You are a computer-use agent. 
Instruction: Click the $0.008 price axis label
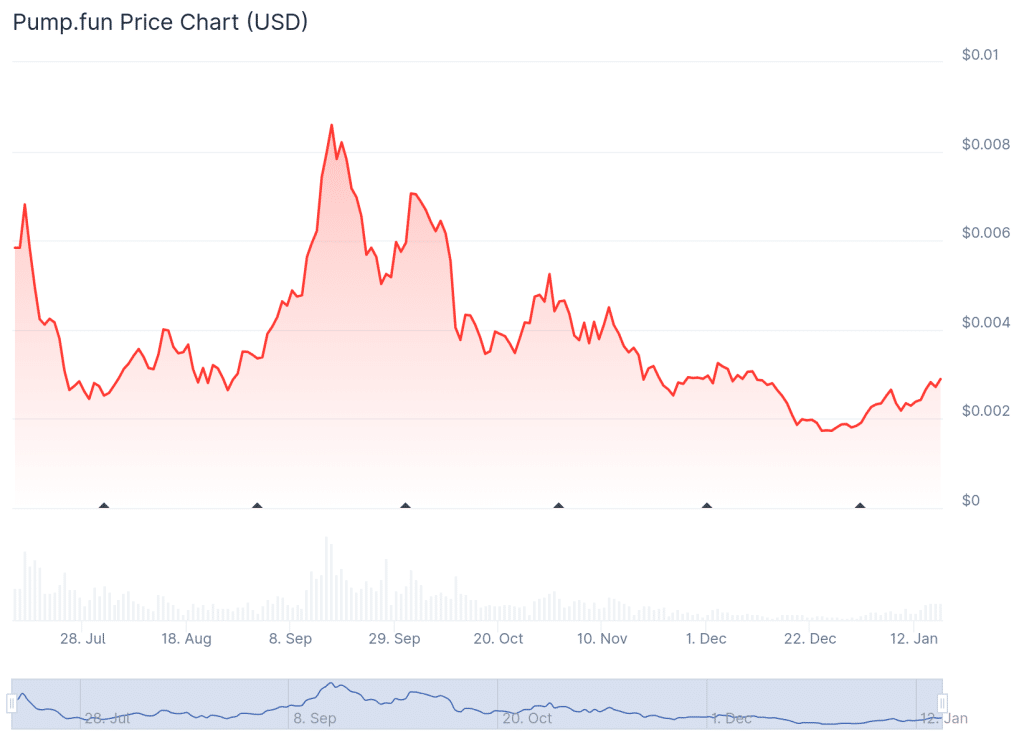tap(985, 145)
